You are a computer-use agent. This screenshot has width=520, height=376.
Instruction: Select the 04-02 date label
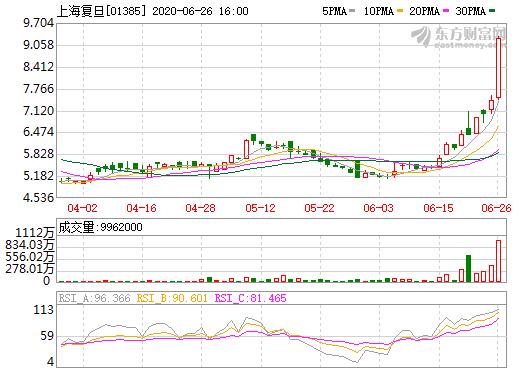pyautogui.click(x=82, y=208)
